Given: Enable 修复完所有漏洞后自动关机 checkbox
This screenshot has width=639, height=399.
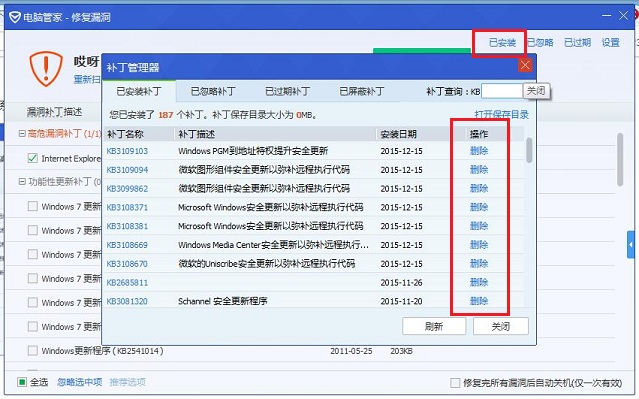Looking at the screenshot, I should [x=455, y=383].
